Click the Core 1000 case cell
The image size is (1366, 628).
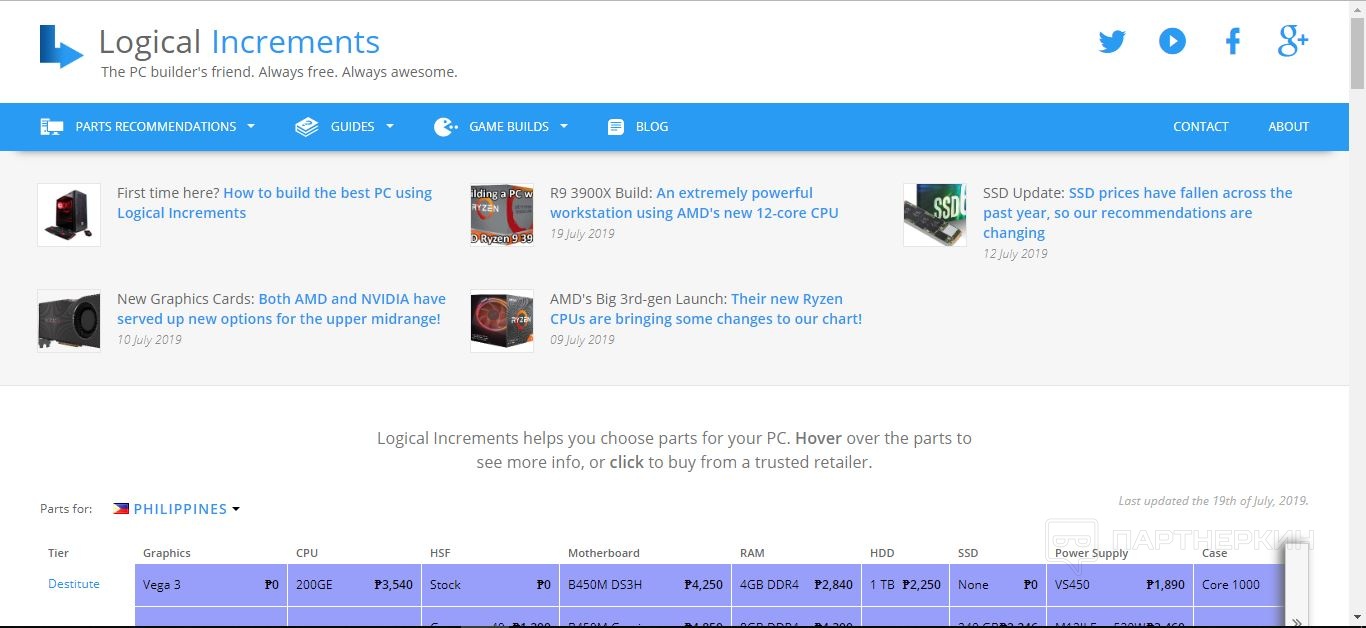click(x=1239, y=585)
